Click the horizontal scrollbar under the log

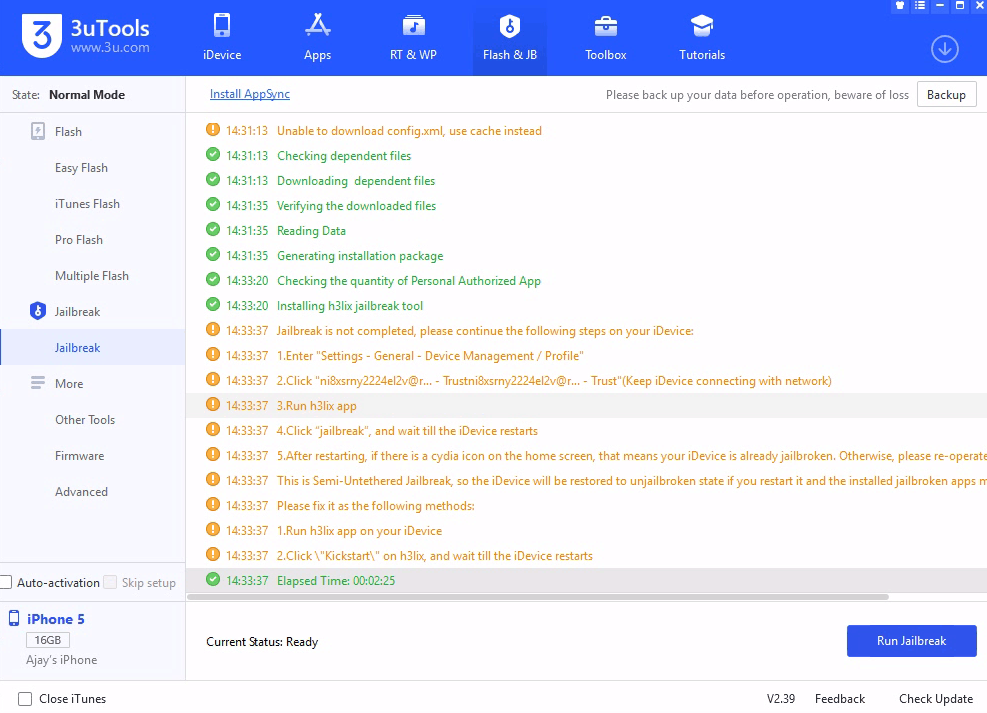pos(538,597)
